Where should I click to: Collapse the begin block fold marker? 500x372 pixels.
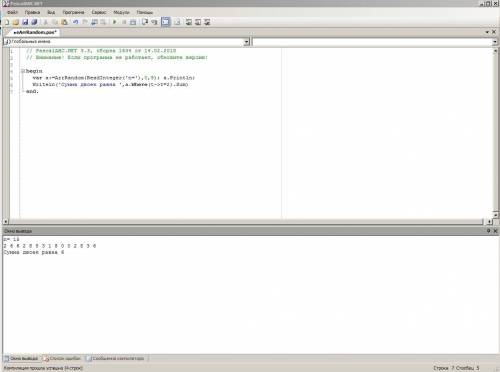tap(23, 71)
